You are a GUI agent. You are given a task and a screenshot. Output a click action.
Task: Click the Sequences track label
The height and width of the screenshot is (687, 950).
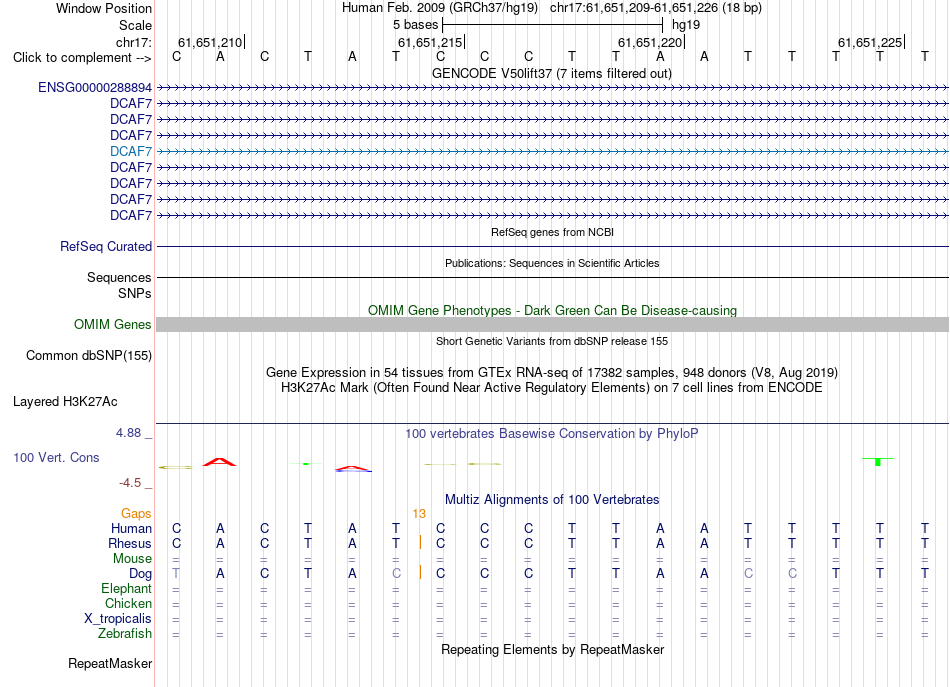119,277
